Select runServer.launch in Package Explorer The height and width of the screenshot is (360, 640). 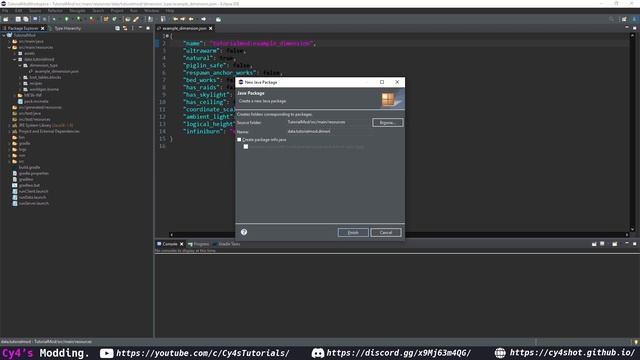pos(33,203)
